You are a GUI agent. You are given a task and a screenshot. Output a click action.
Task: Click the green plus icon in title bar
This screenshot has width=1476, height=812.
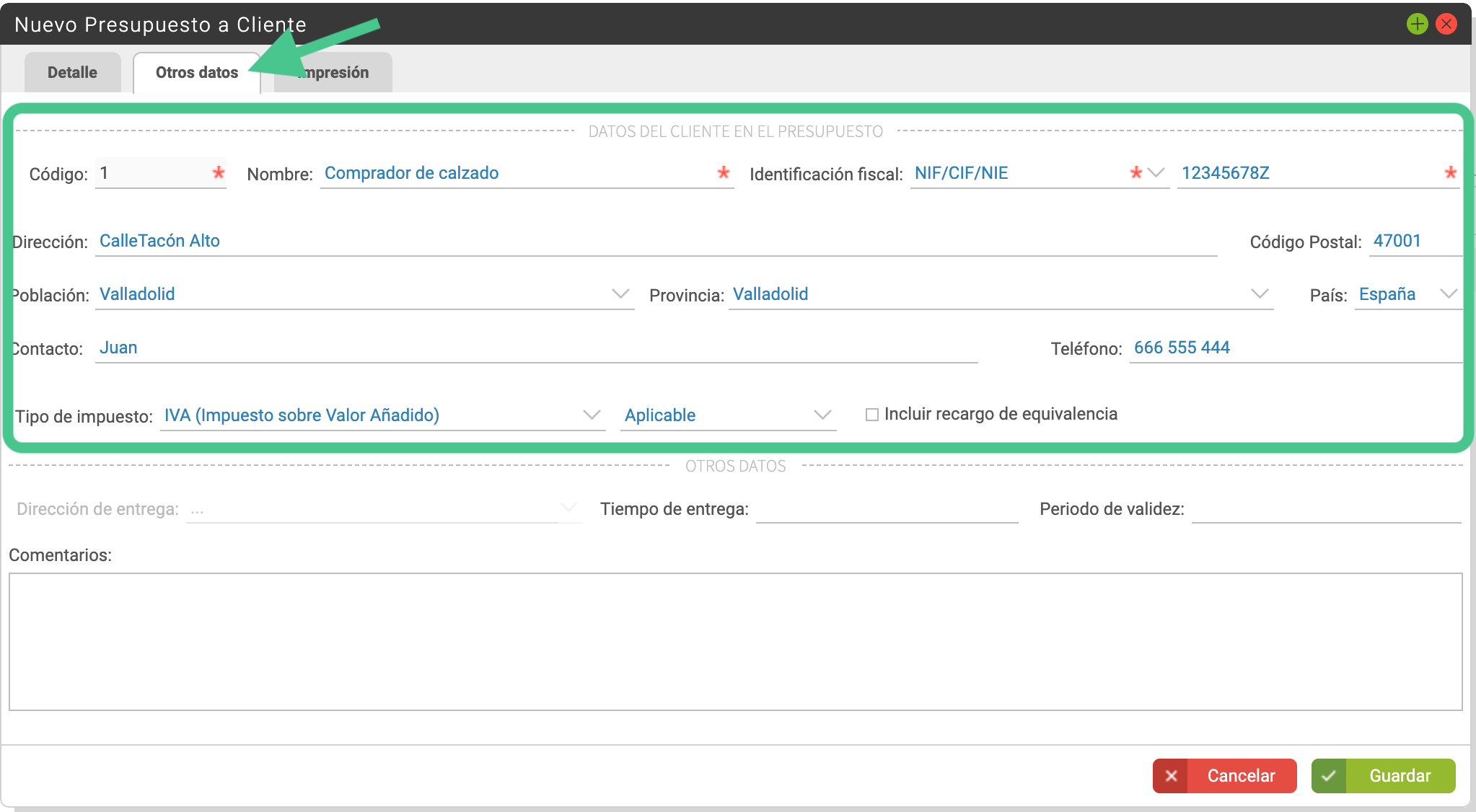(1417, 24)
